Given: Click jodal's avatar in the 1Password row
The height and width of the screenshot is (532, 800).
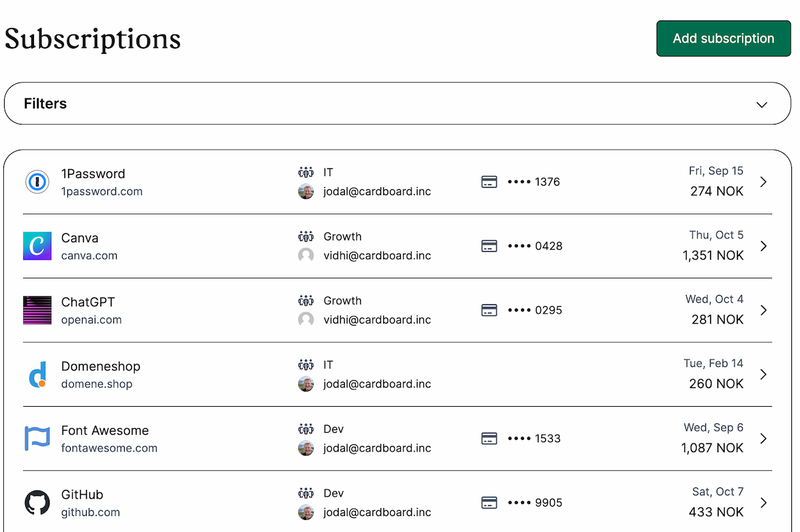Looking at the screenshot, I should pos(306,191).
